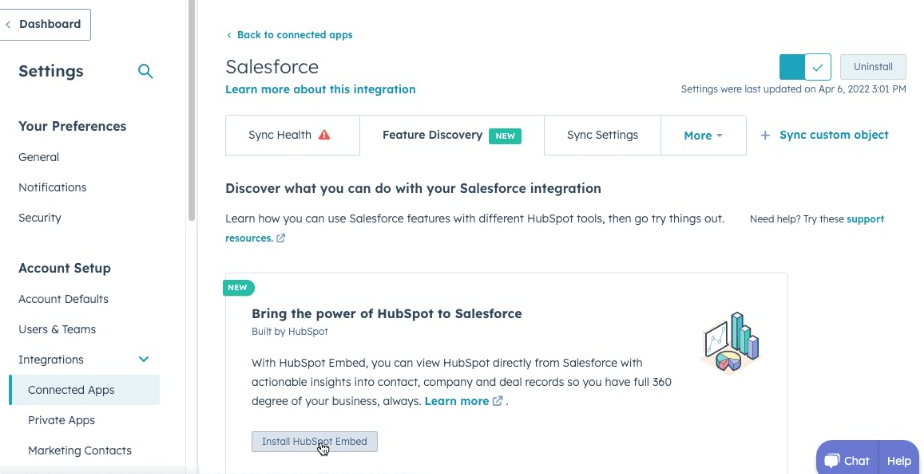Click external link icon after Learn more
924x474 pixels.
click(x=497, y=401)
